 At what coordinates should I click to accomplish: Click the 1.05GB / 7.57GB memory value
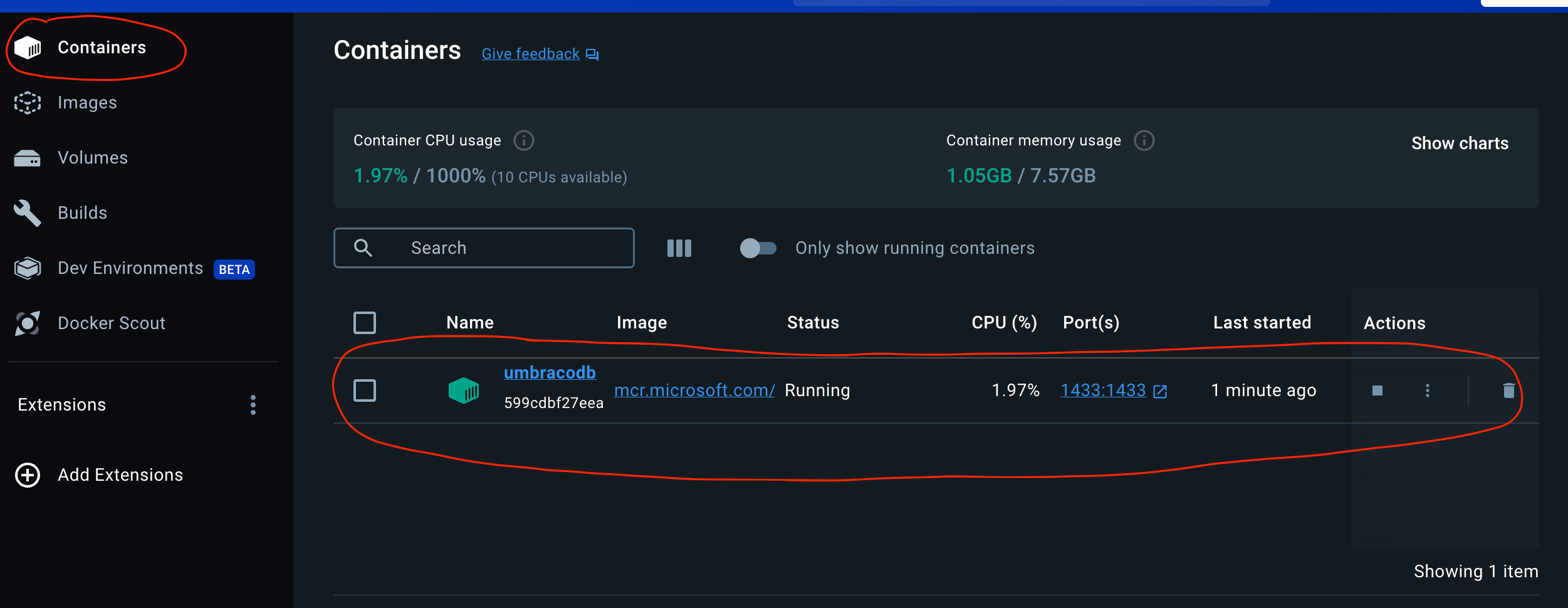click(1021, 176)
